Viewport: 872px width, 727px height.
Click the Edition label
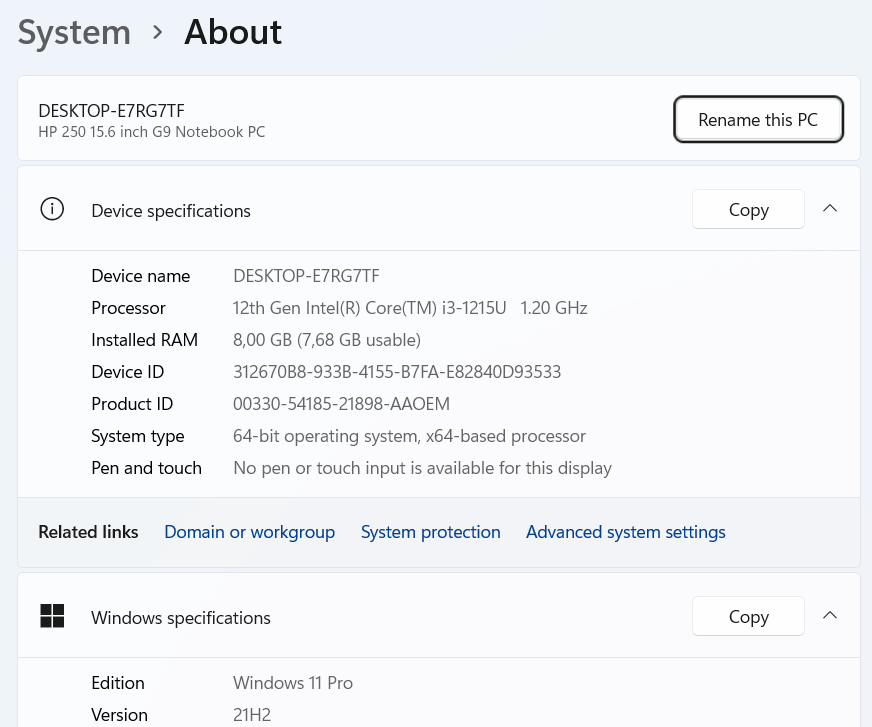click(118, 683)
